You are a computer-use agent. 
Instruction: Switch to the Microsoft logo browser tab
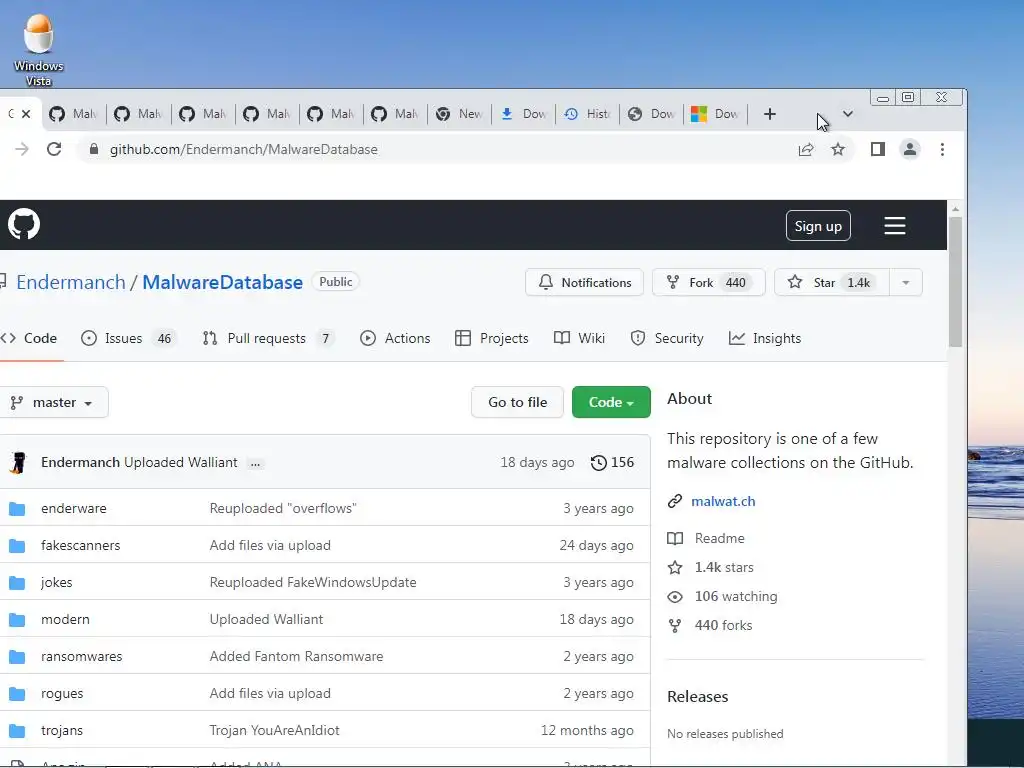point(715,114)
